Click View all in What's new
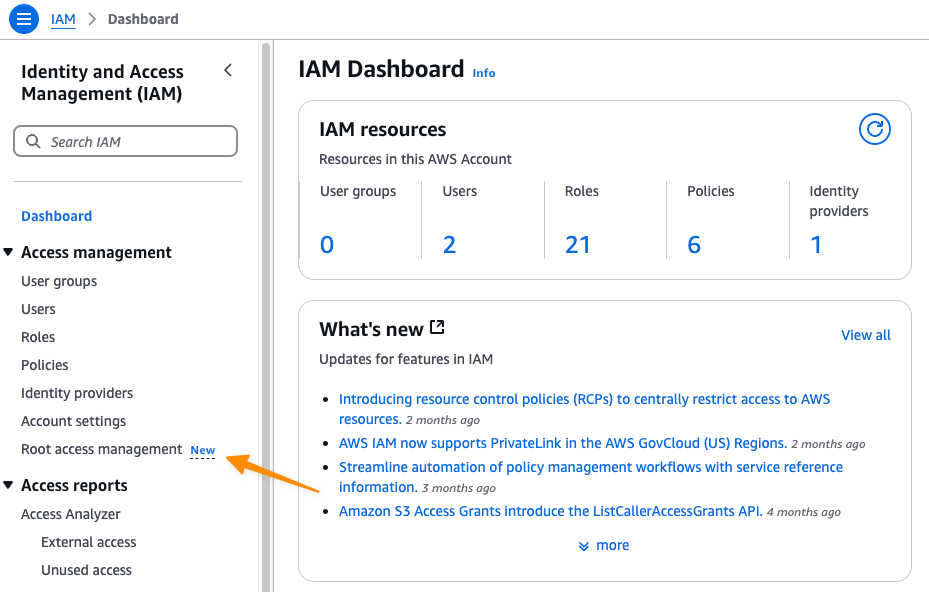This screenshot has width=929, height=592. 866,335
